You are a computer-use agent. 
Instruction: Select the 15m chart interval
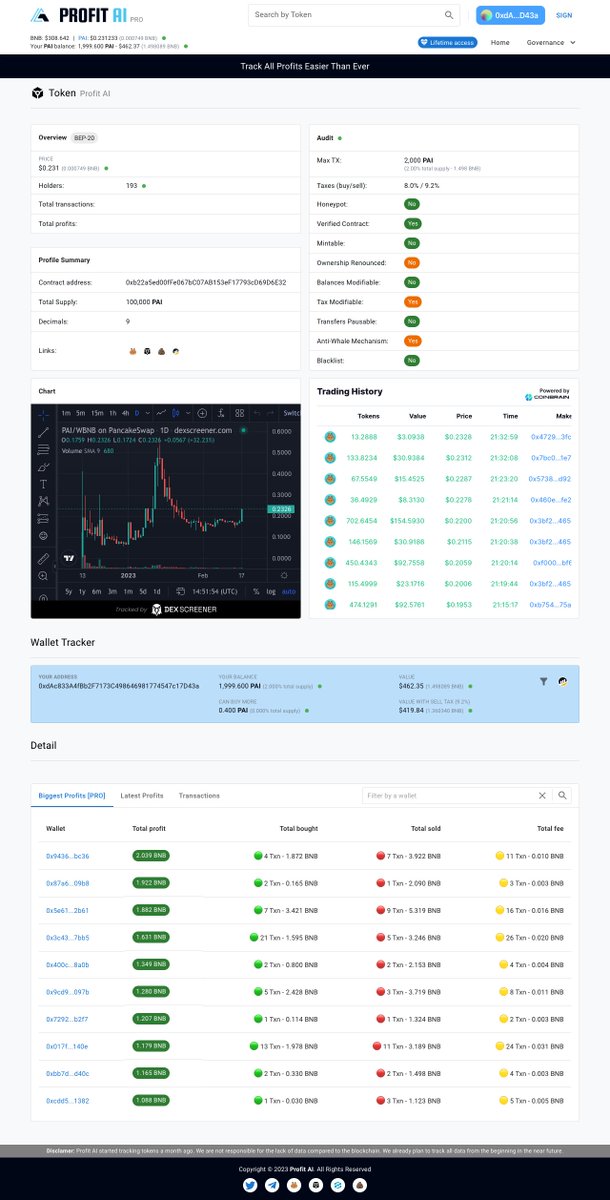pyautogui.click(x=97, y=413)
